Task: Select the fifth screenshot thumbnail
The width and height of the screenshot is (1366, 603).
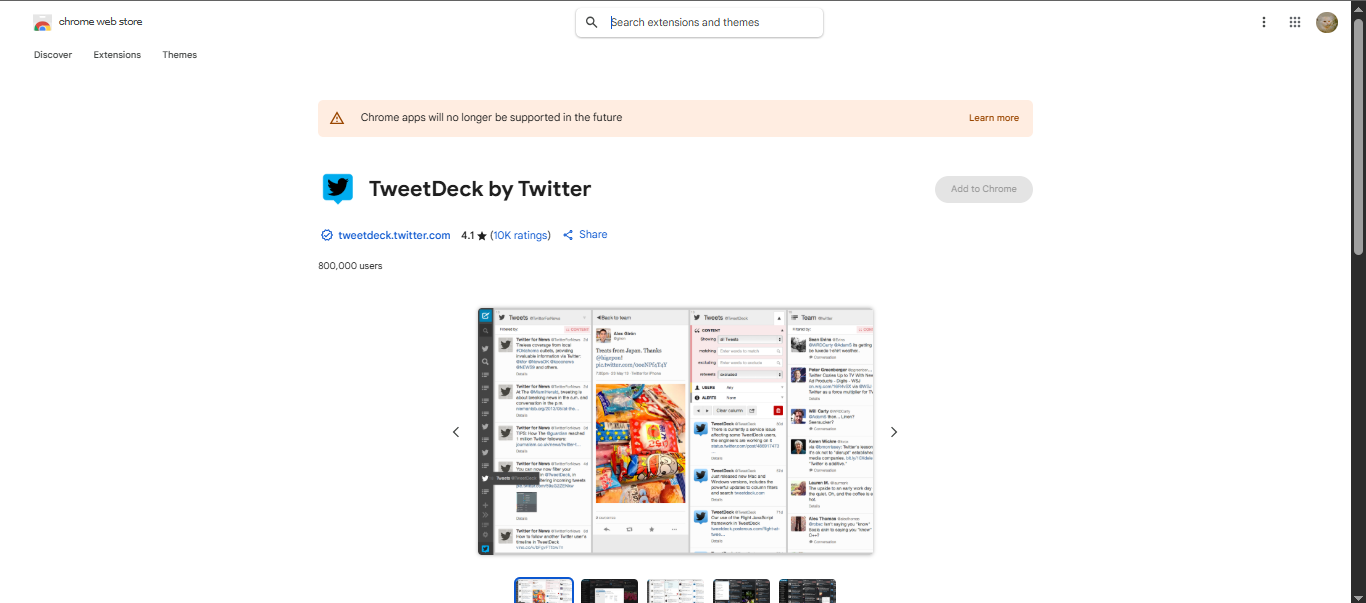Action: [807, 591]
